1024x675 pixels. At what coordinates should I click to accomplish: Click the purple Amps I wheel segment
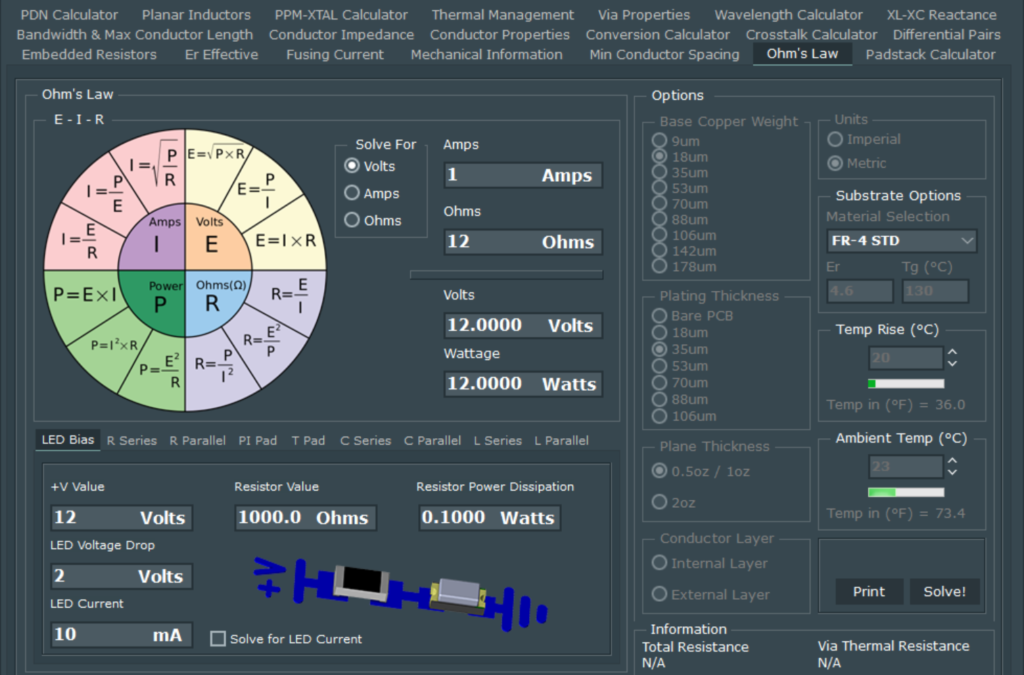[x=156, y=238]
